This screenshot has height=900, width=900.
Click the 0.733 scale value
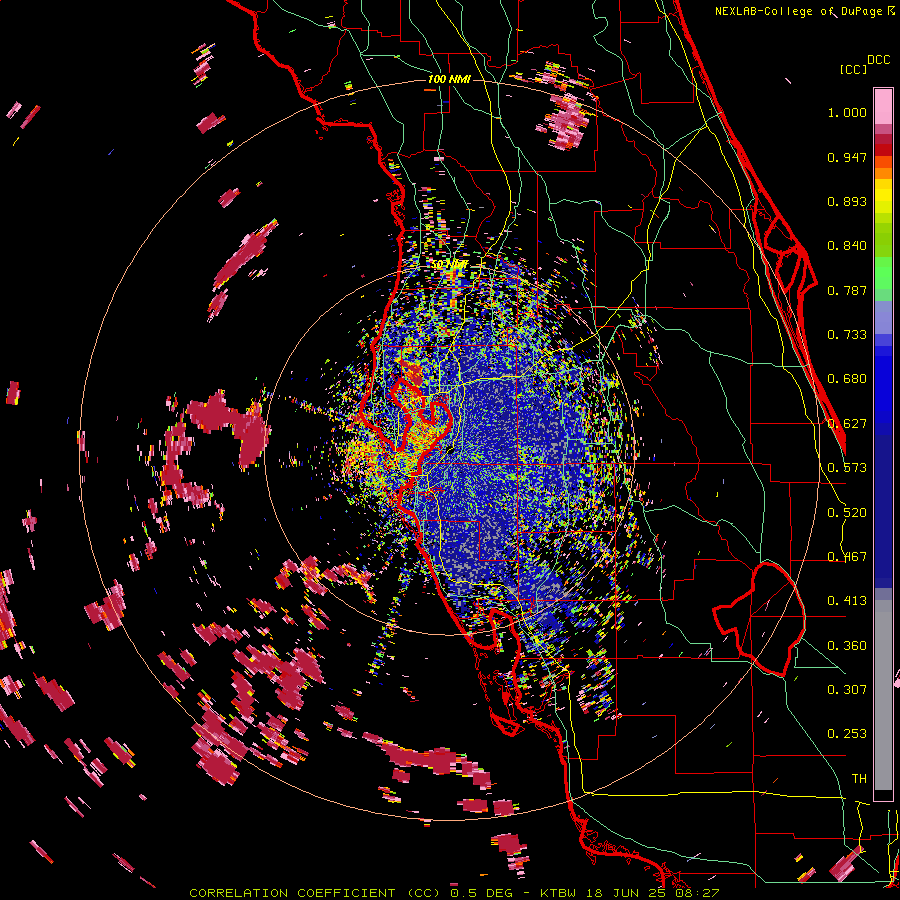pos(847,335)
